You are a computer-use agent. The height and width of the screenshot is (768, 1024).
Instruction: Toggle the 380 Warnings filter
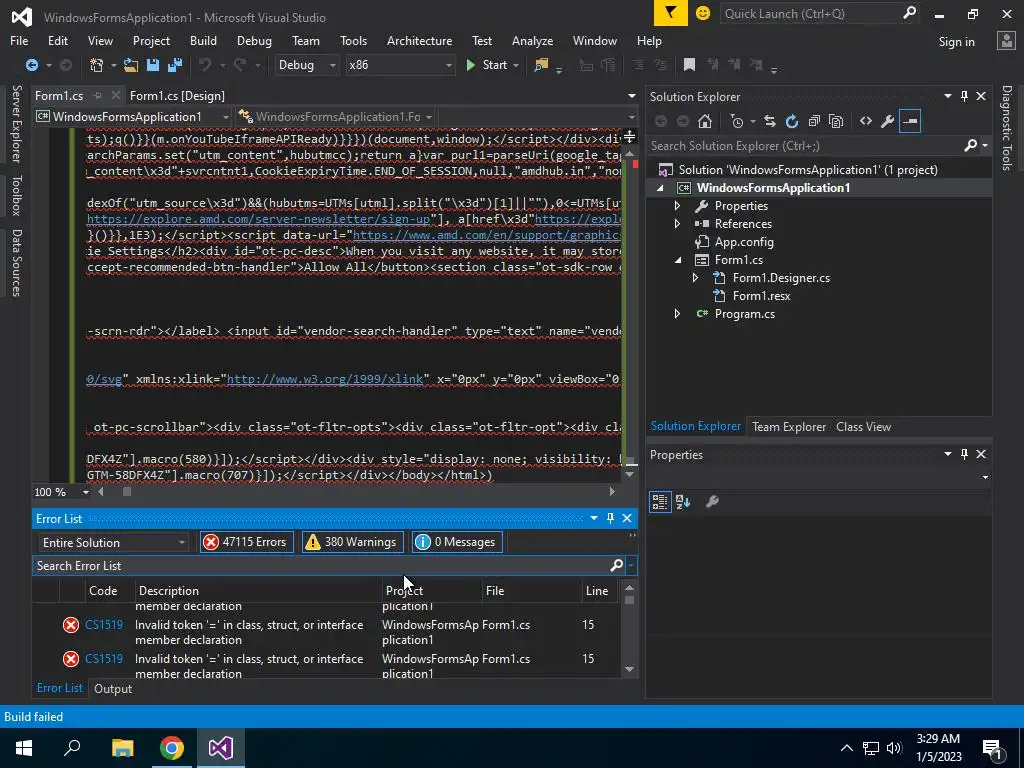(x=352, y=542)
